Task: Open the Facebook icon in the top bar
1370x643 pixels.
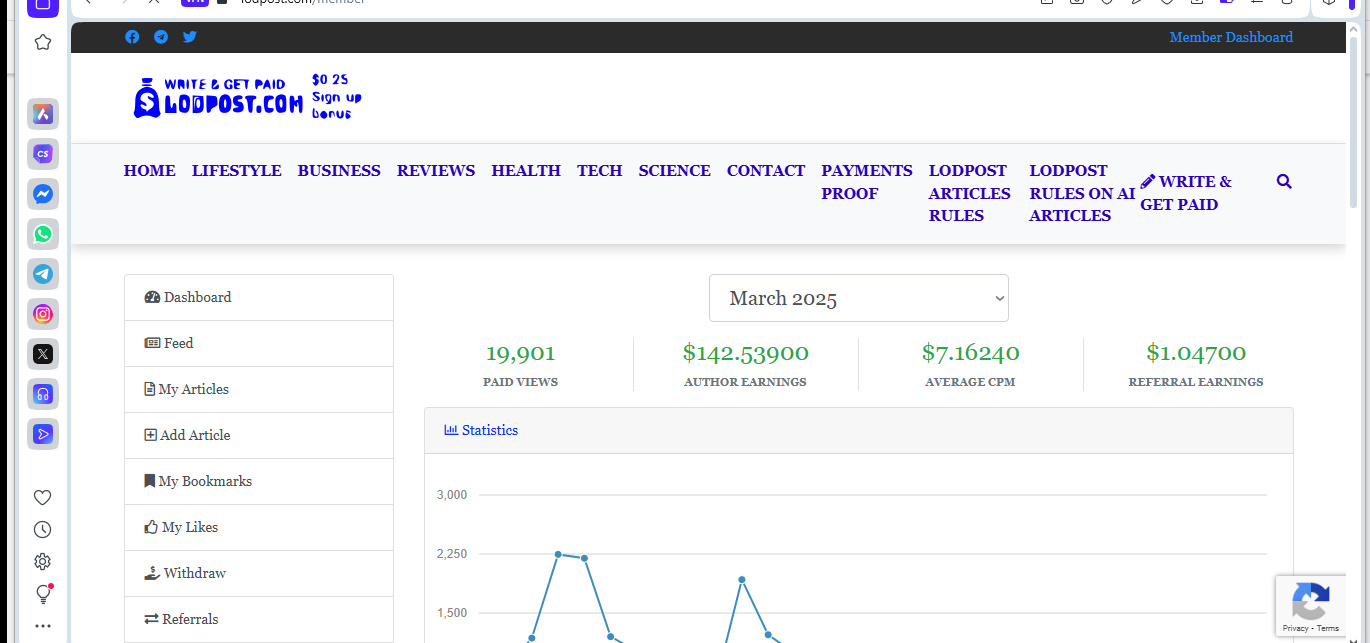Action: click(x=132, y=37)
